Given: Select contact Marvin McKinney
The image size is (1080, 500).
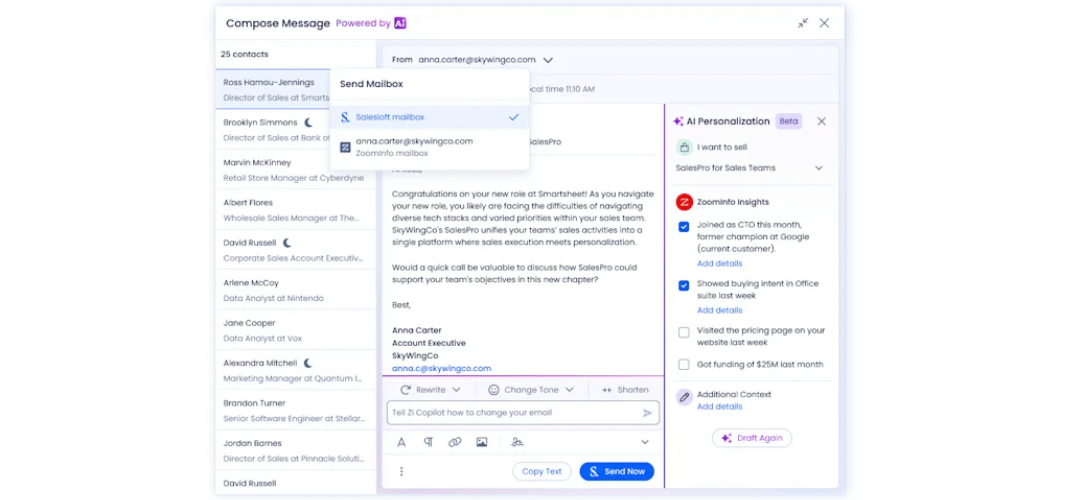Looking at the screenshot, I should pos(295,169).
